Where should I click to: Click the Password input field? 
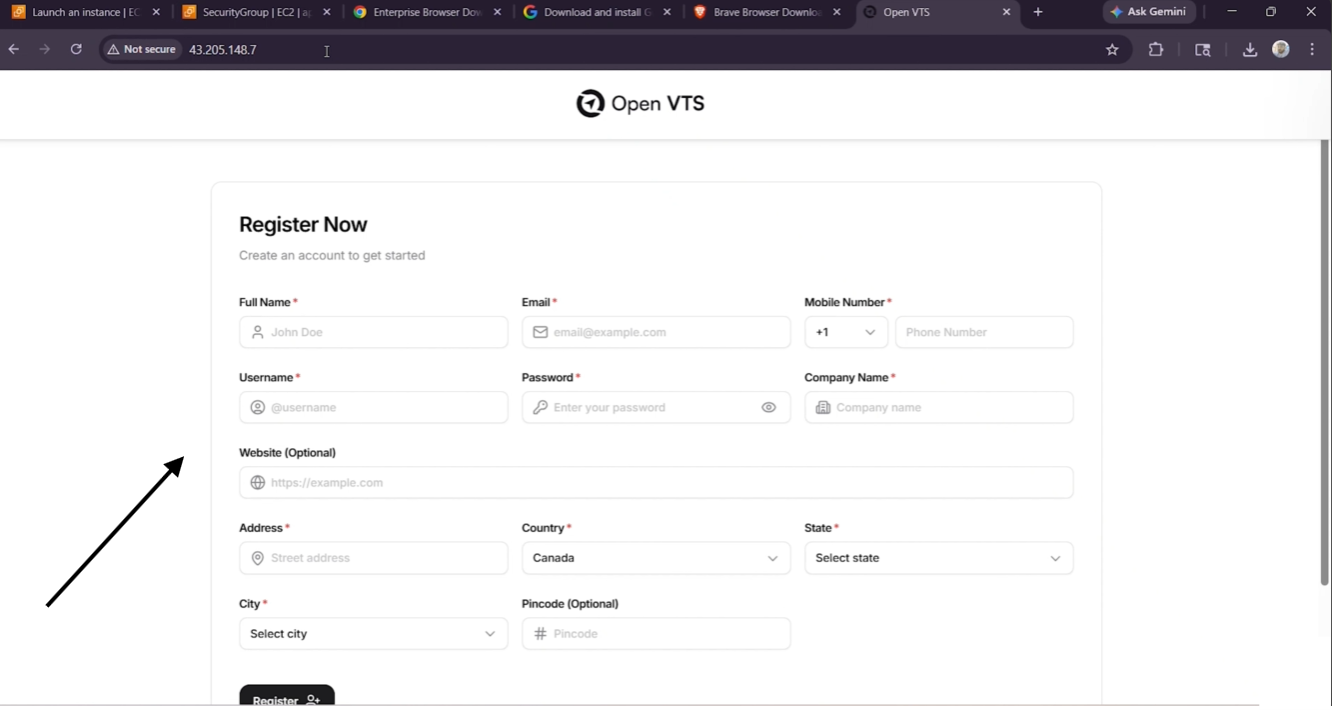tap(656, 407)
